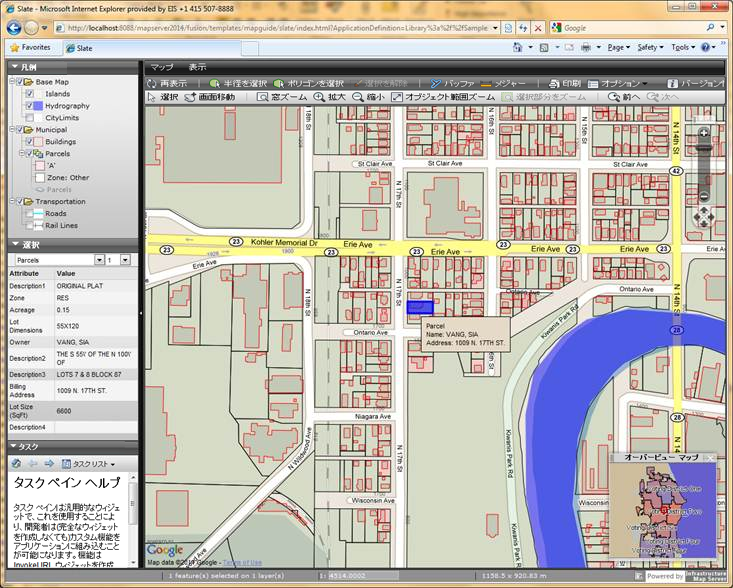Uncheck the Buildings layer checkbox
Image resolution: width=733 pixels, height=588 pixels.
(x=29, y=142)
